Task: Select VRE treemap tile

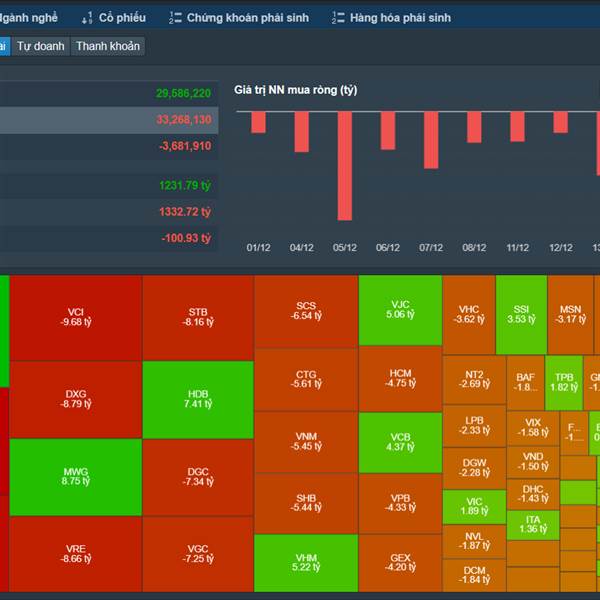Action: coord(76,554)
